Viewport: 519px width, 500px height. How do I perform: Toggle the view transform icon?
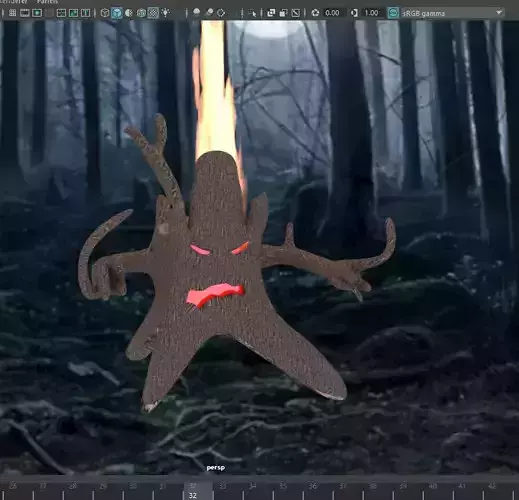[x=393, y=13]
